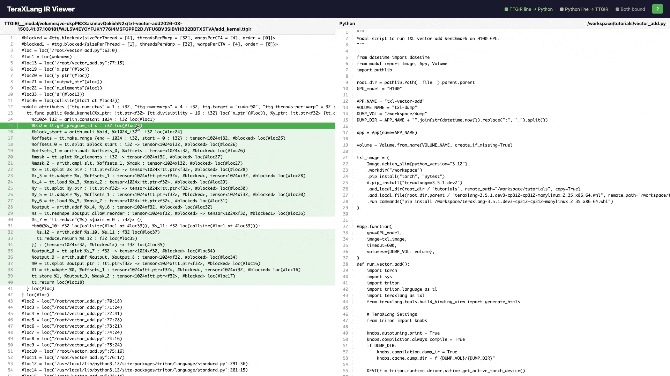Click the 'TTGIR line → Python' legend item
Viewport: 670px width, 376px height.
click(529, 9)
